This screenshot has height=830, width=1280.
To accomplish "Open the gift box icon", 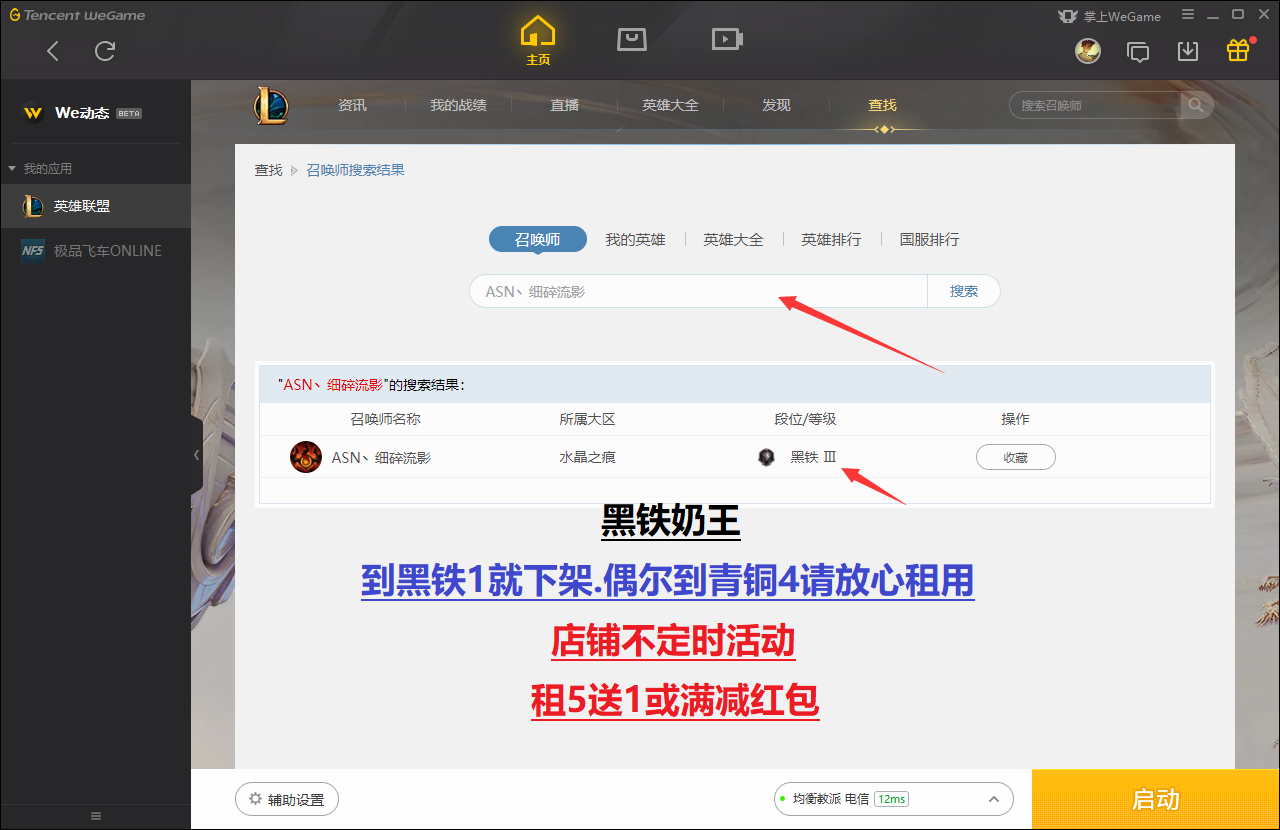I will point(1238,50).
